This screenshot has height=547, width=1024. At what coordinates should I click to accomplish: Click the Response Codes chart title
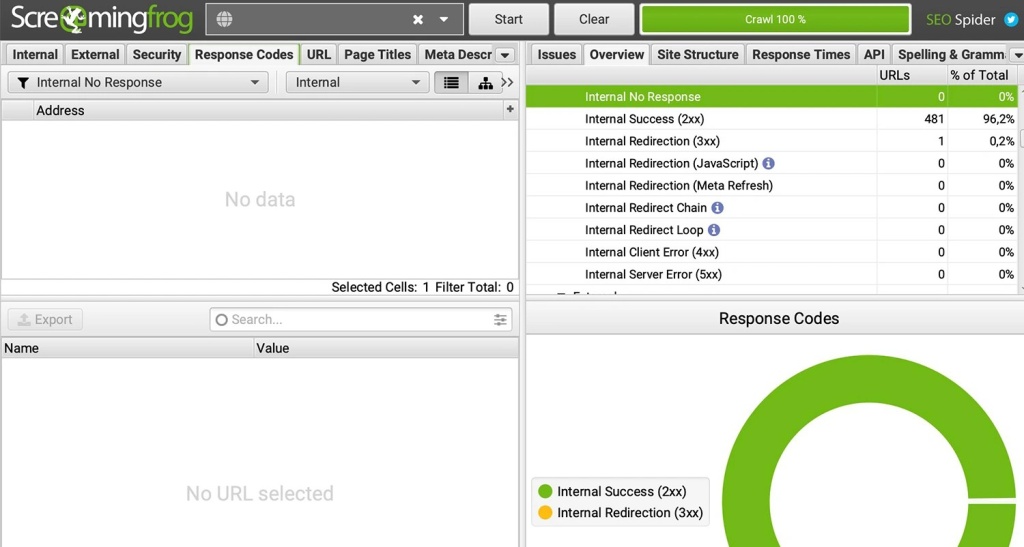tap(778, 319)
